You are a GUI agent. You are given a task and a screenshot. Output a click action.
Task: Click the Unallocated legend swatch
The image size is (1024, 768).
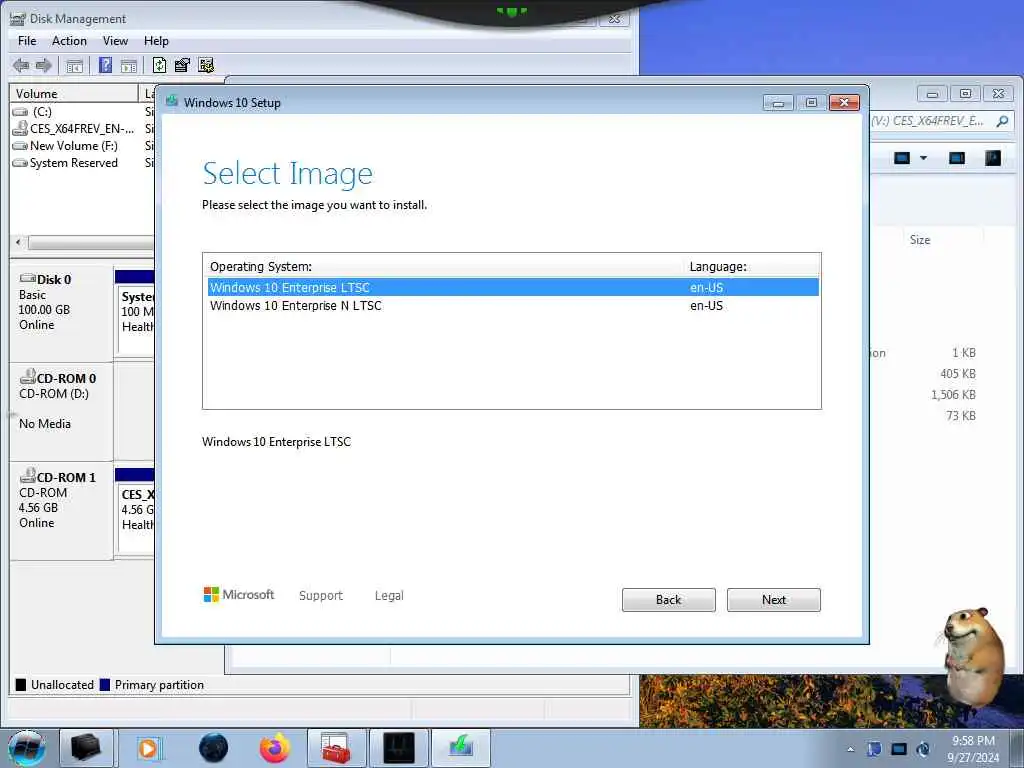tap(21, 684)
